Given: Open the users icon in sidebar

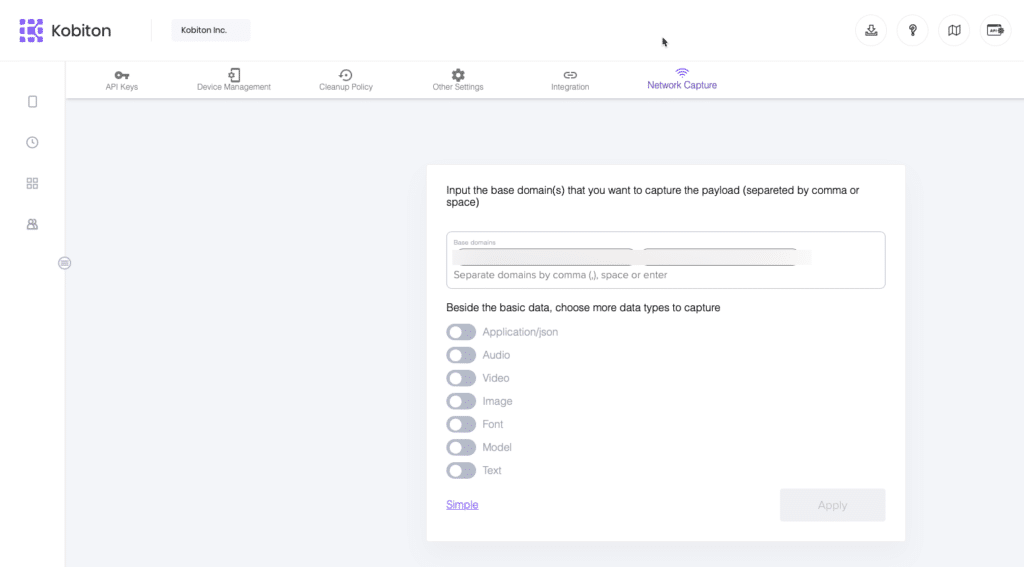Looking at the screenshot, I should click(x=33, y=224).
